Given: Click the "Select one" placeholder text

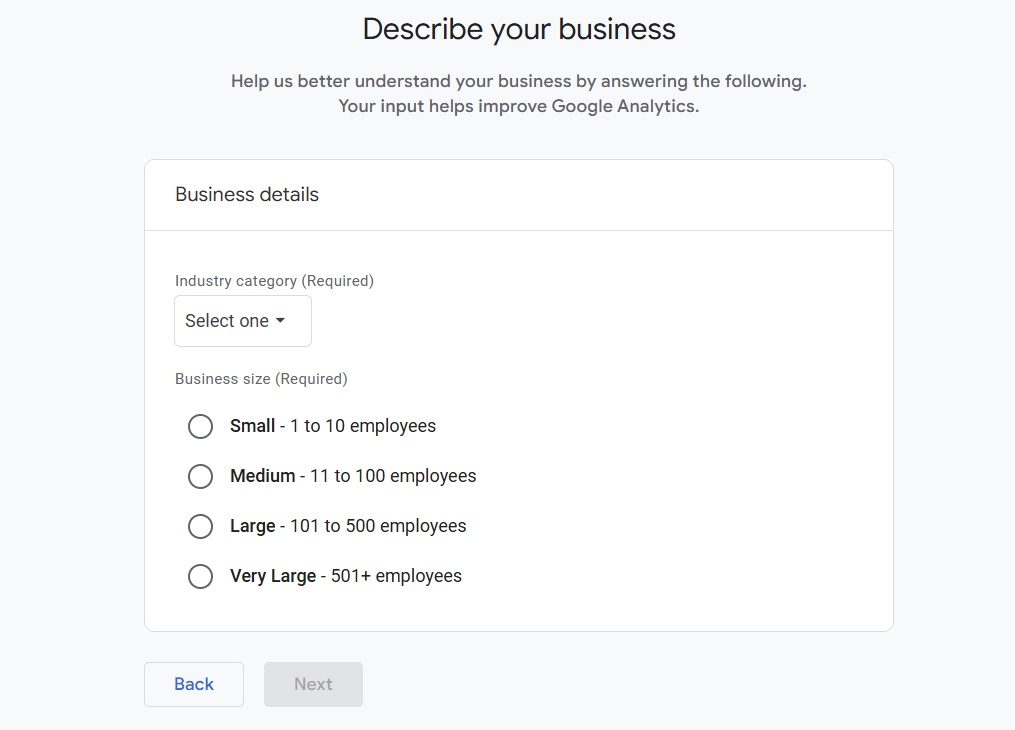Looking at the screenshot, I should pos(227,321).
